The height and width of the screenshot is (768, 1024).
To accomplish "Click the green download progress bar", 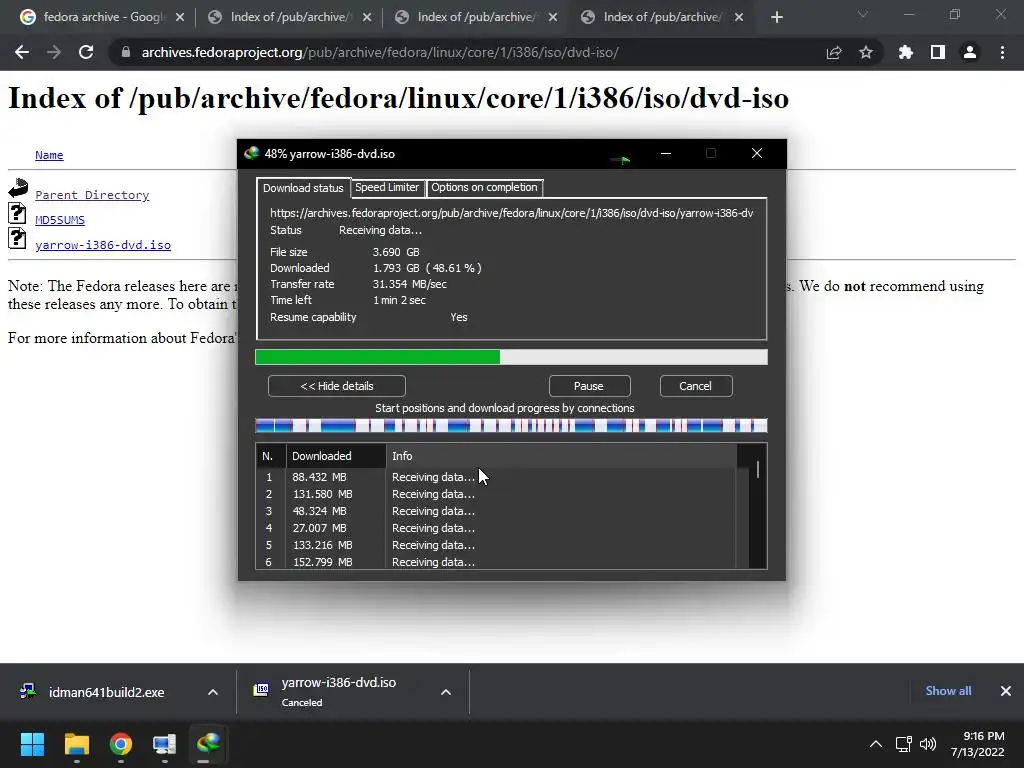I will coord(511,357).
